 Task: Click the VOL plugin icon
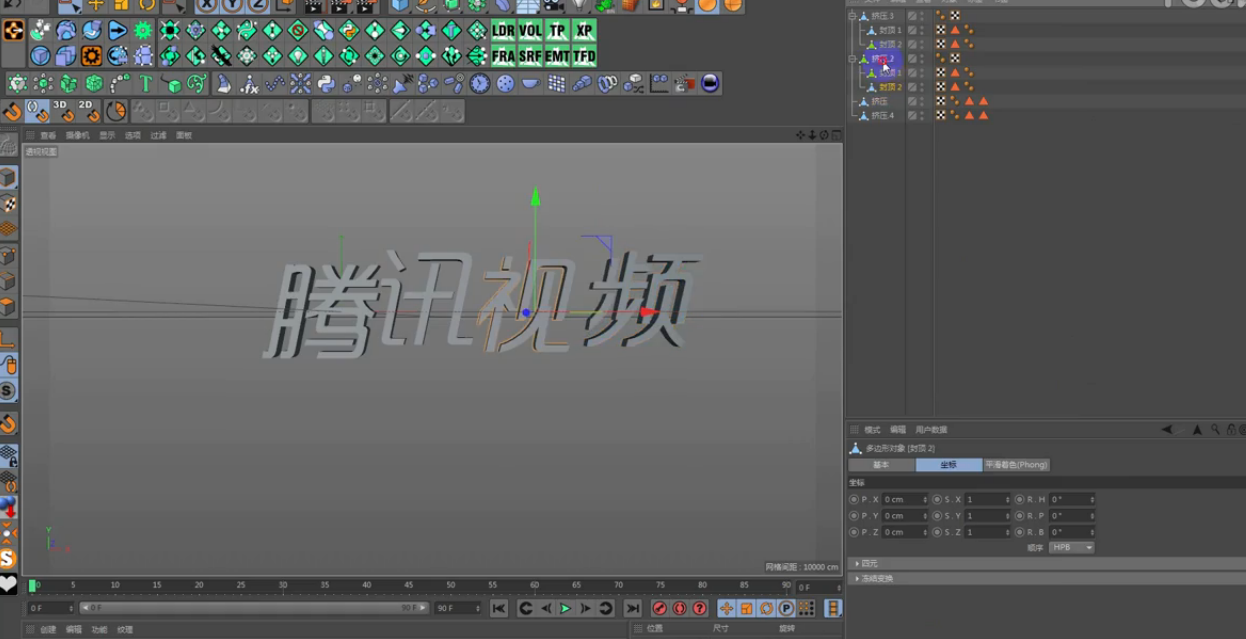pyautogui.click(x=530, y=31)
